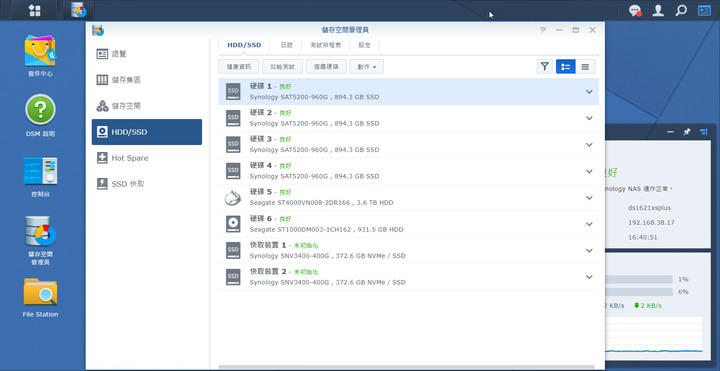Open the search magnifier icon
720x371 pixels.
coord(681,11)
